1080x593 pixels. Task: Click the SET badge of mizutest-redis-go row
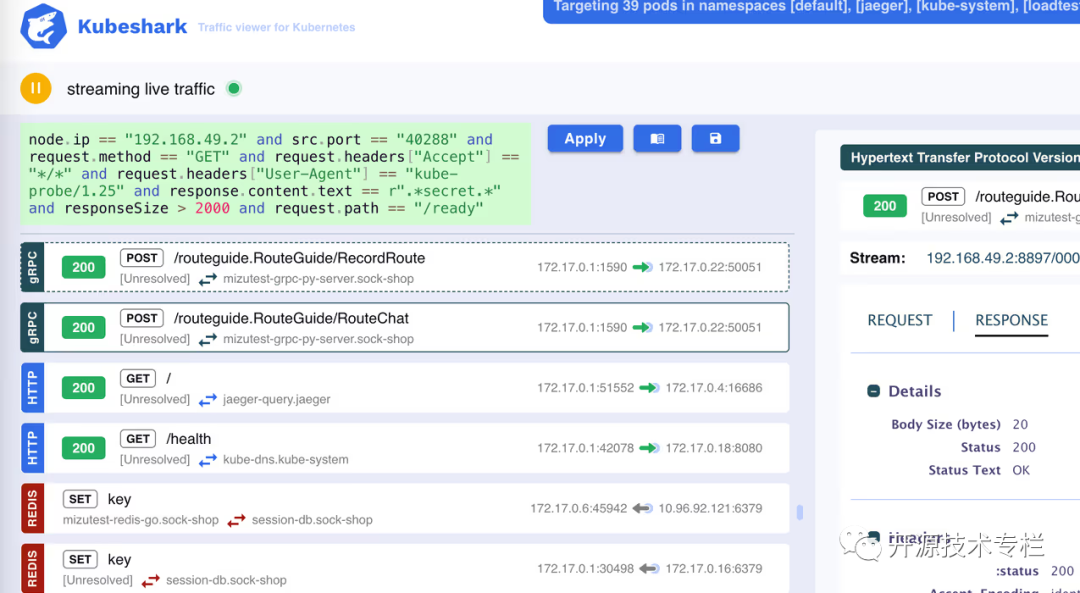(x=80, y=499)
